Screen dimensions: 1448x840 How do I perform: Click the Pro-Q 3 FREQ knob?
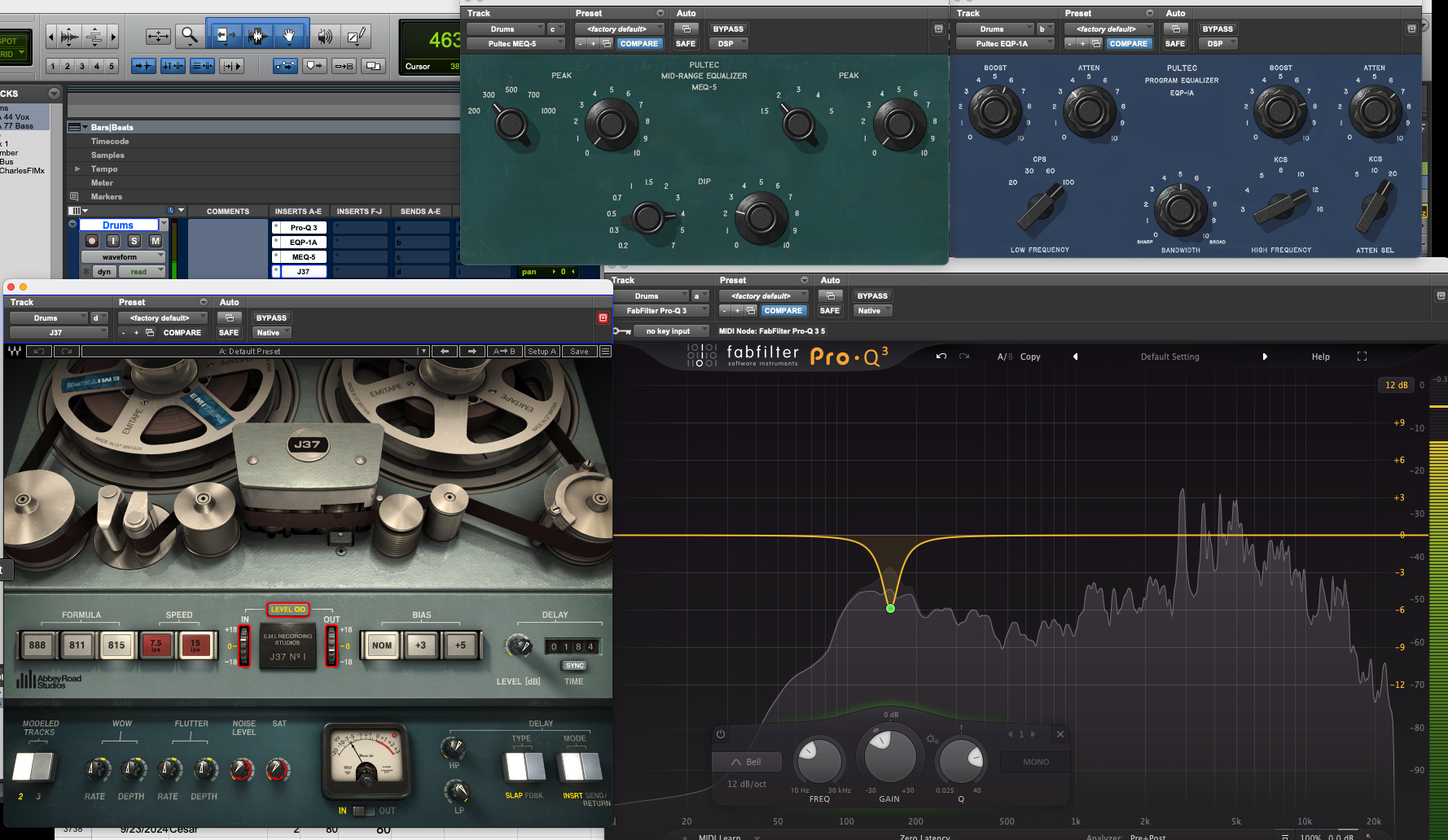tap(819, 761)
